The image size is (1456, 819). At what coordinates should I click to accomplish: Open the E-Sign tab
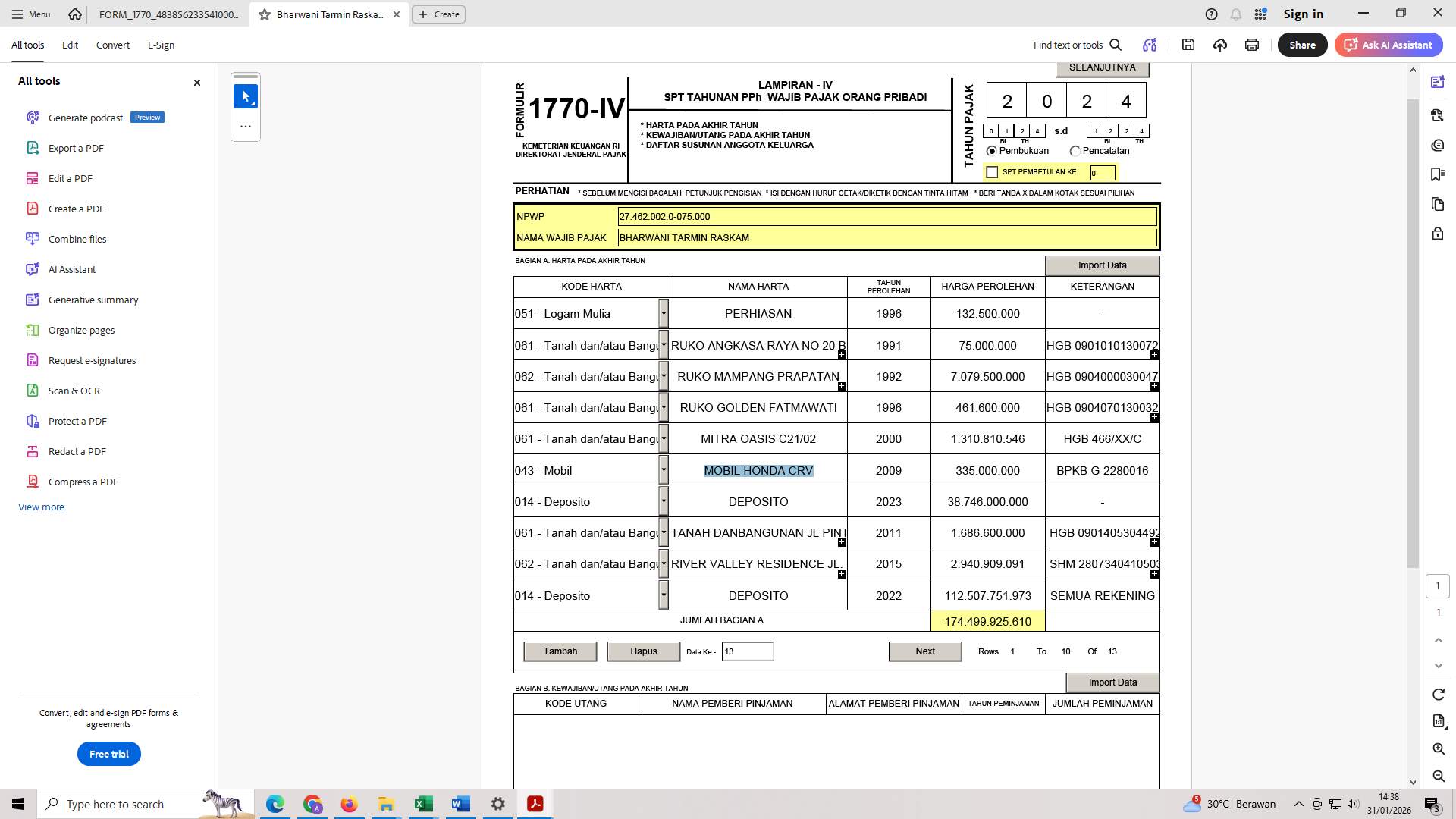click(161, 45)
